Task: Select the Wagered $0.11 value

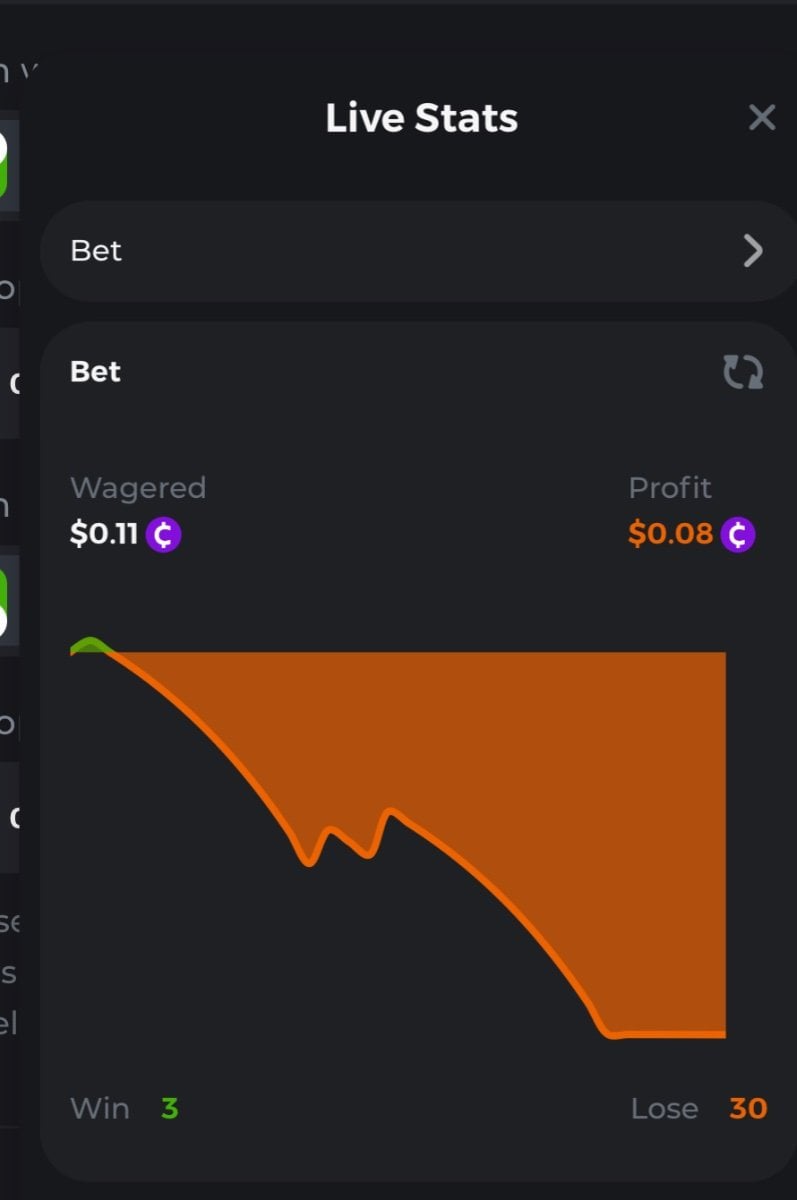Action: [103, 534]
